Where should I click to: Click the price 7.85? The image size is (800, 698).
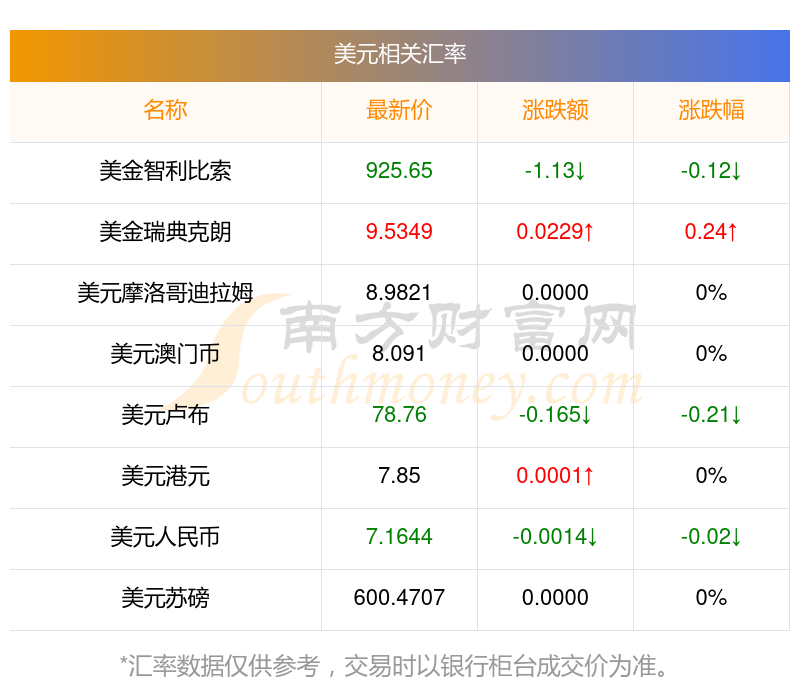click(399, 476)
